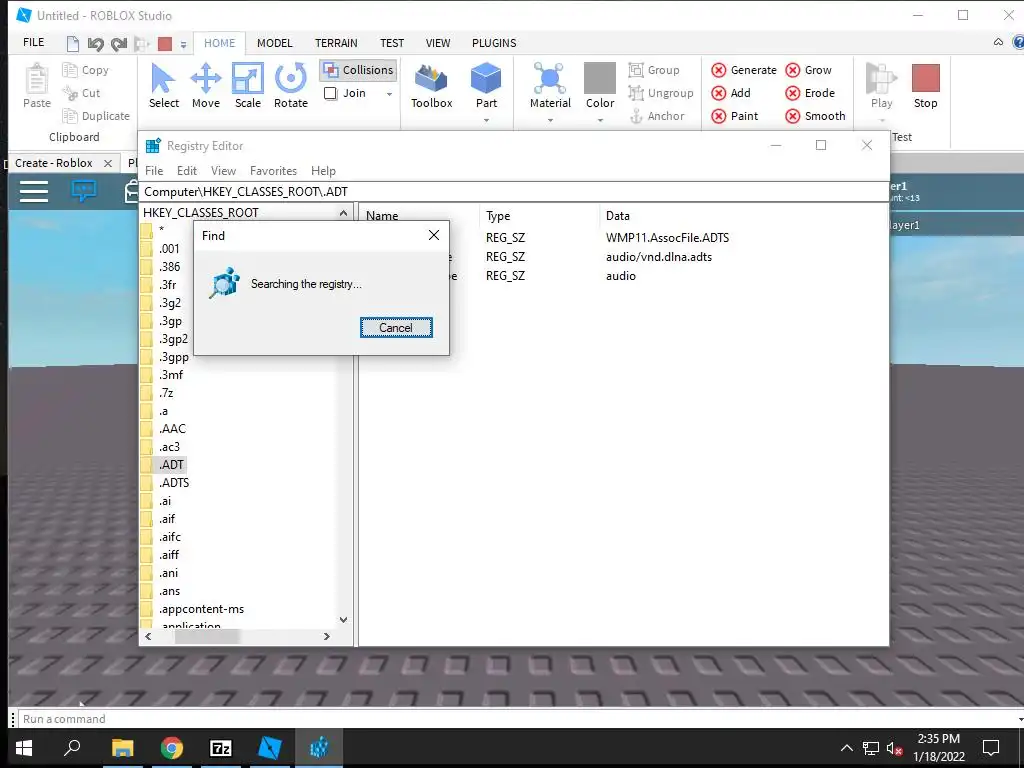The height and width of the screenshot is (768, 1024).
Task: Switch to the VIEW ribbon tab
Action: click(x=438, y=43)
